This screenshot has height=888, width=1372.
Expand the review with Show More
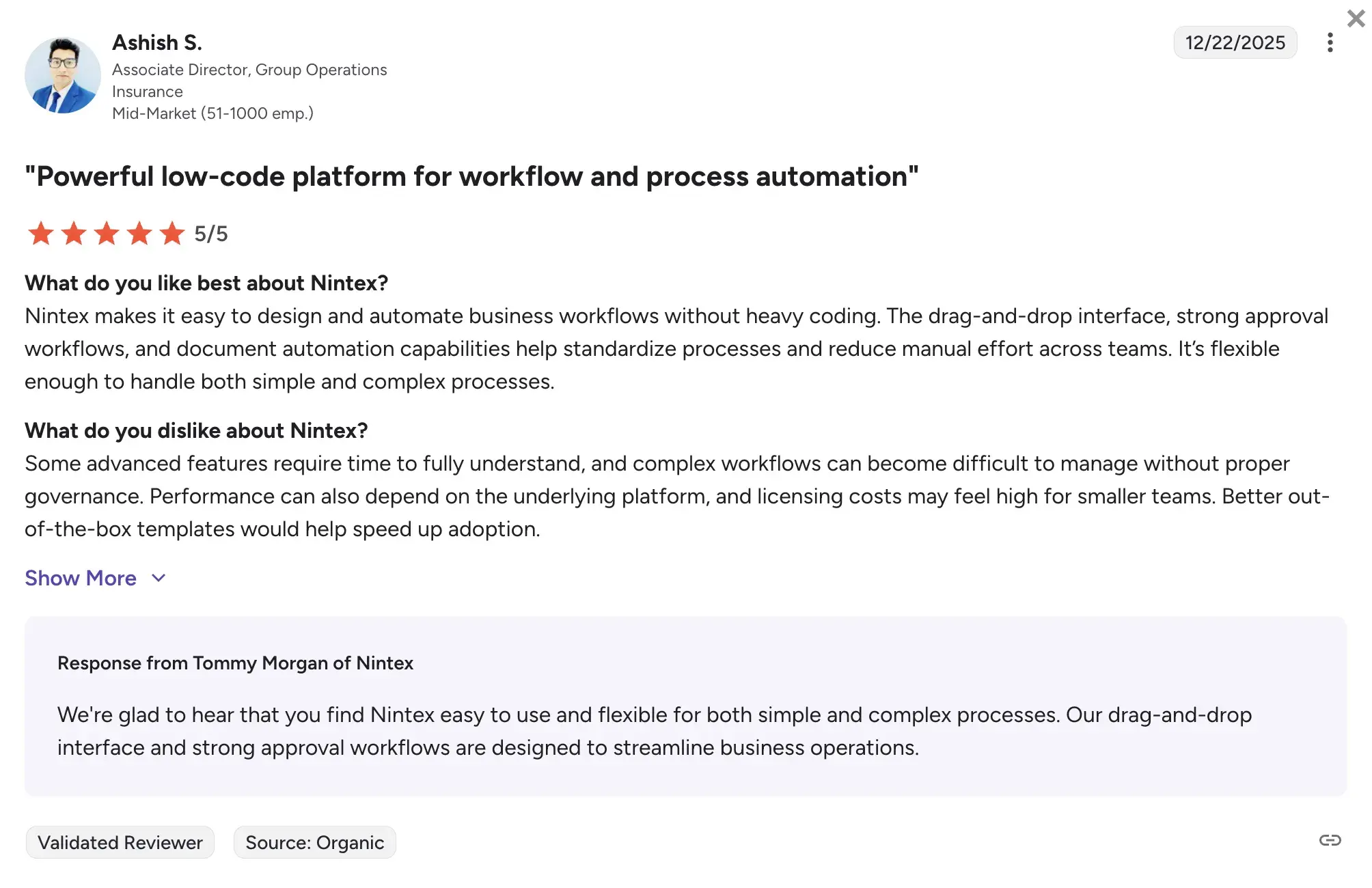pyautogui.click(x=80, y=578)
